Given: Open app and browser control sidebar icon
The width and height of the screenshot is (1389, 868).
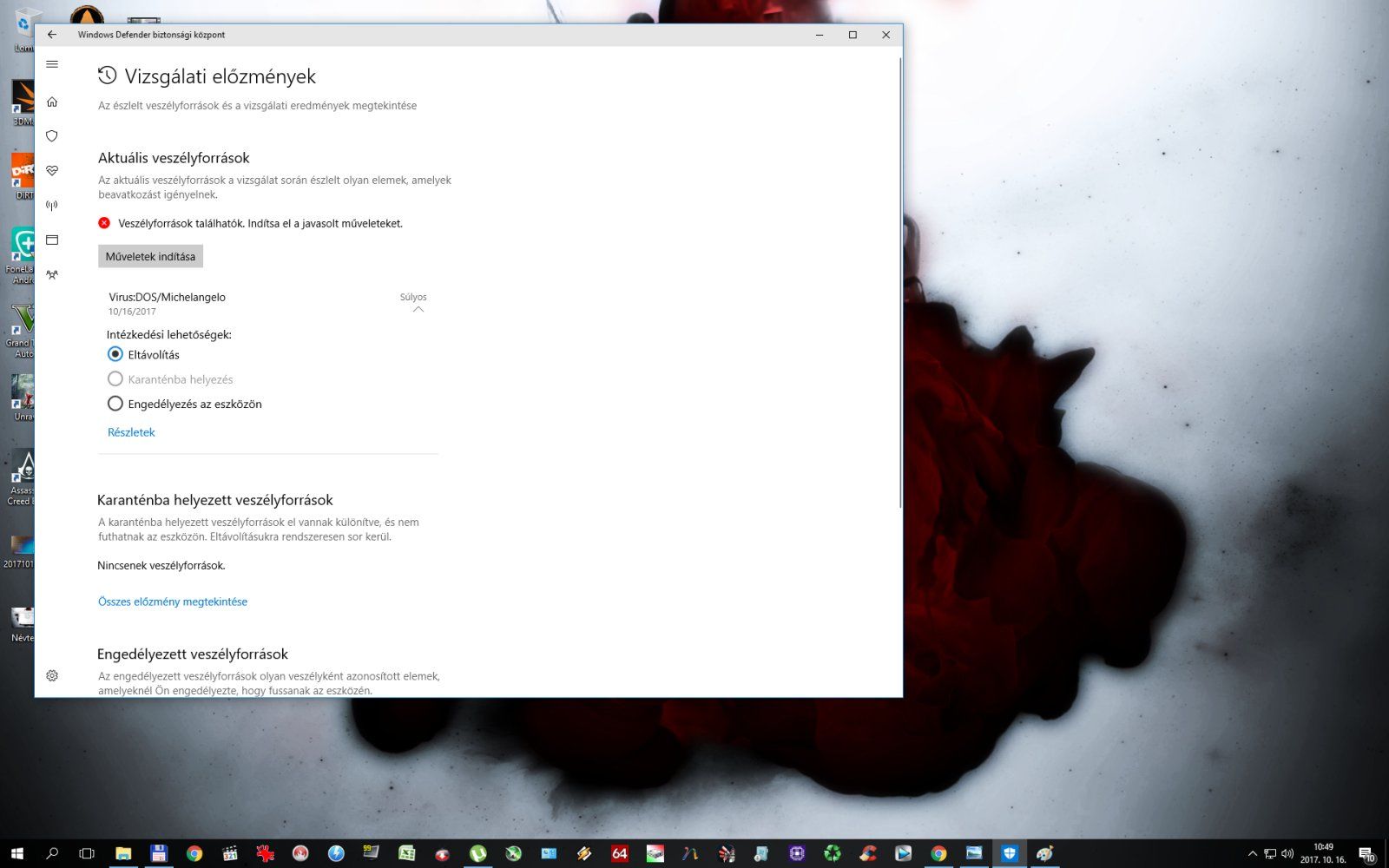Looking at the screenshot, I should pos(52,240).
